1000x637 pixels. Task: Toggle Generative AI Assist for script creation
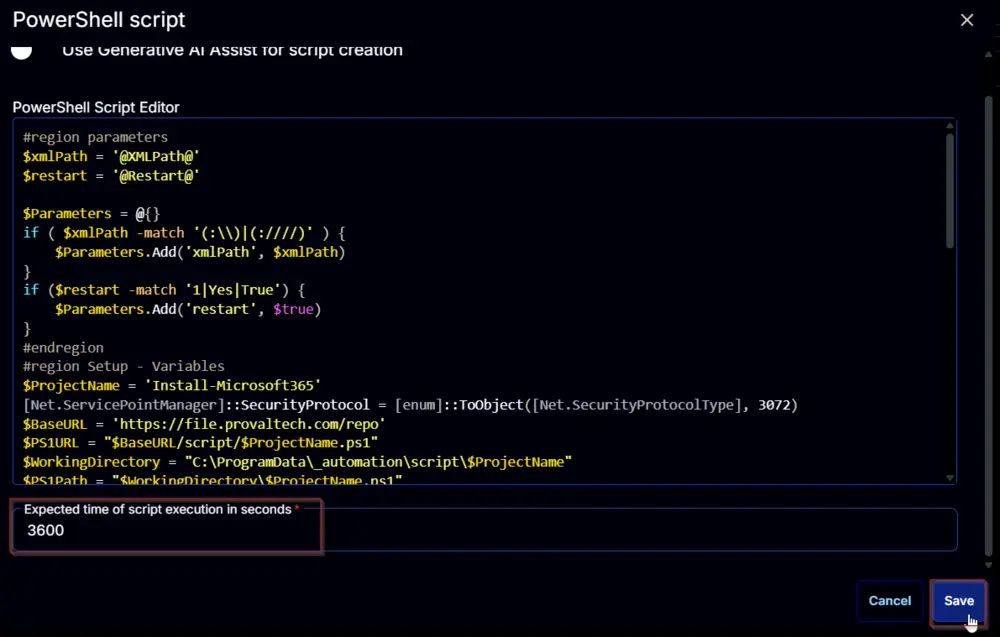coord(22,51)
